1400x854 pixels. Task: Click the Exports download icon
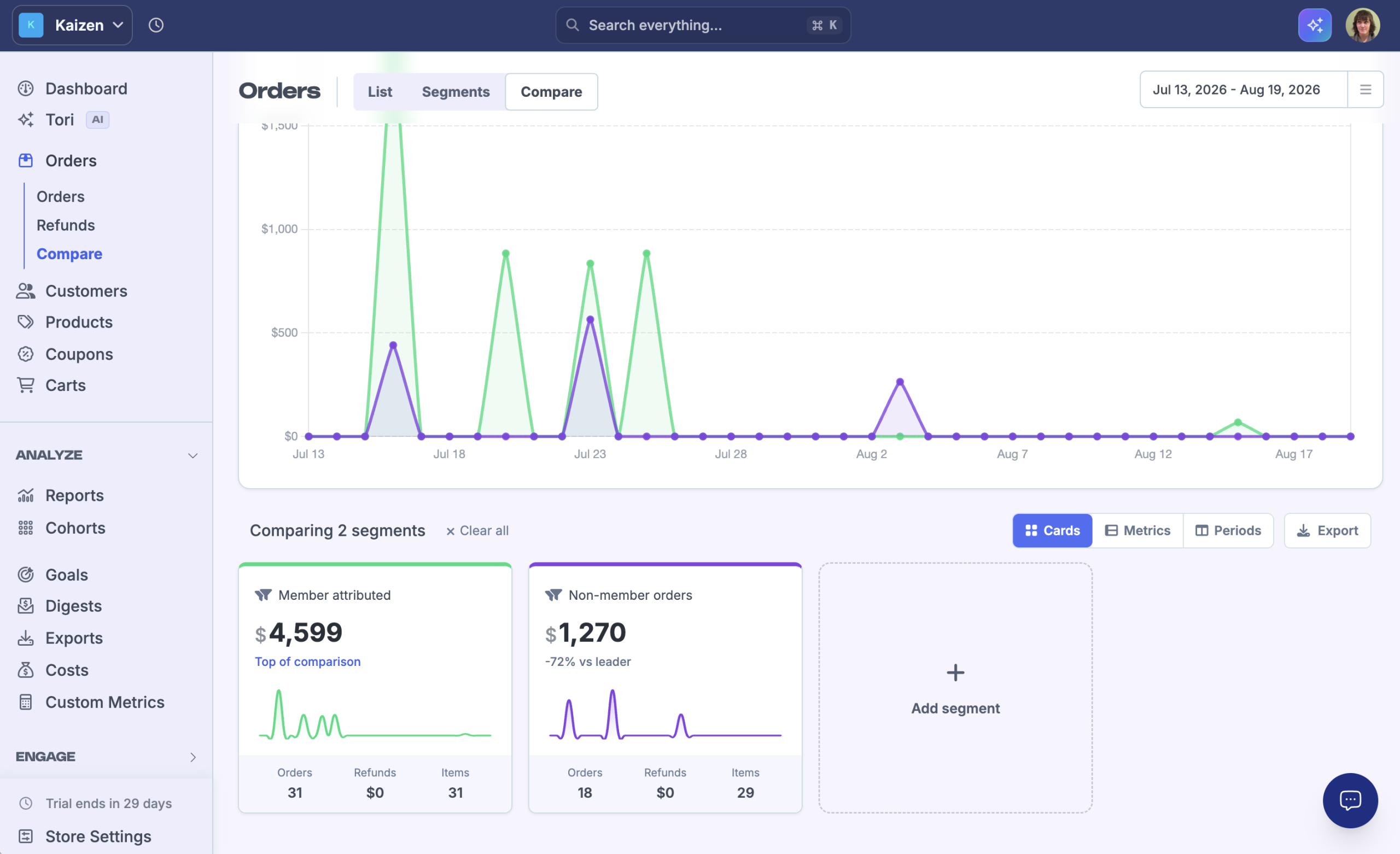tap(26, 638)
